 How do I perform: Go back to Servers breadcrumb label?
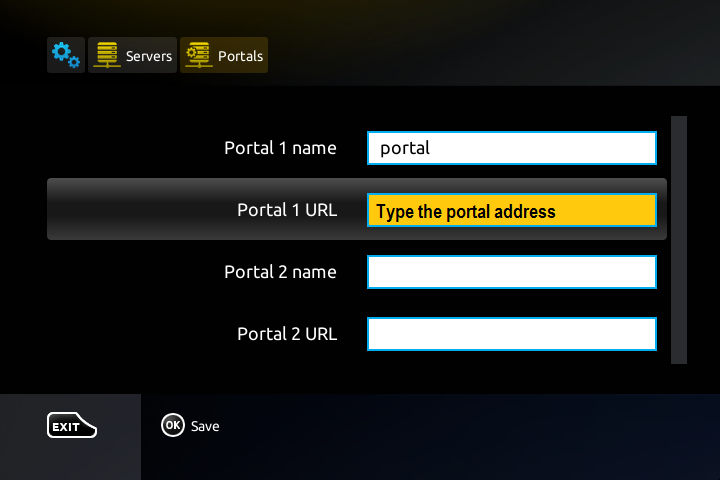click(x=149, y=56)
